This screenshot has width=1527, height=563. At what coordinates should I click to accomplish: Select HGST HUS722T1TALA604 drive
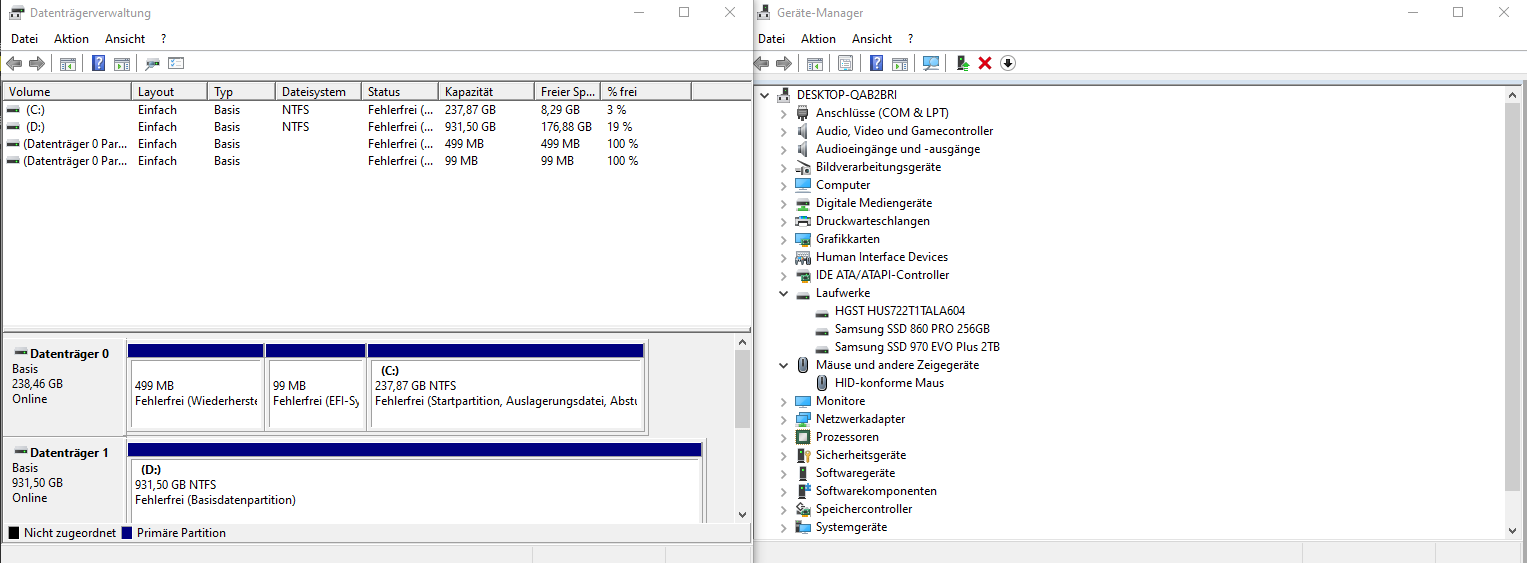point(900,311)
